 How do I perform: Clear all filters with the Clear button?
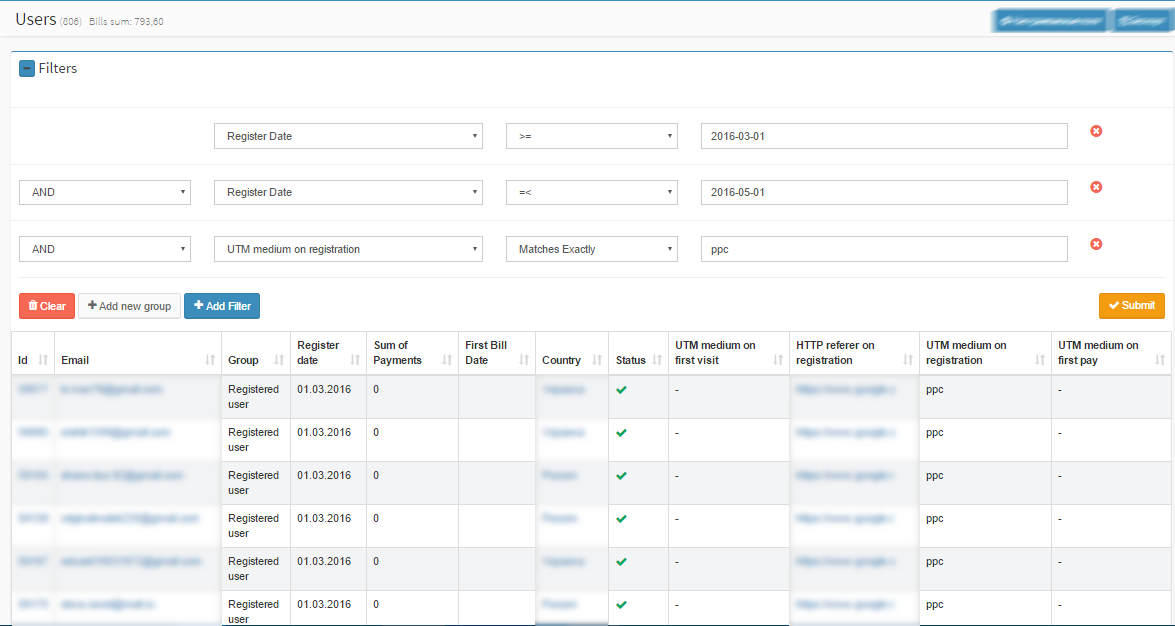47,306
